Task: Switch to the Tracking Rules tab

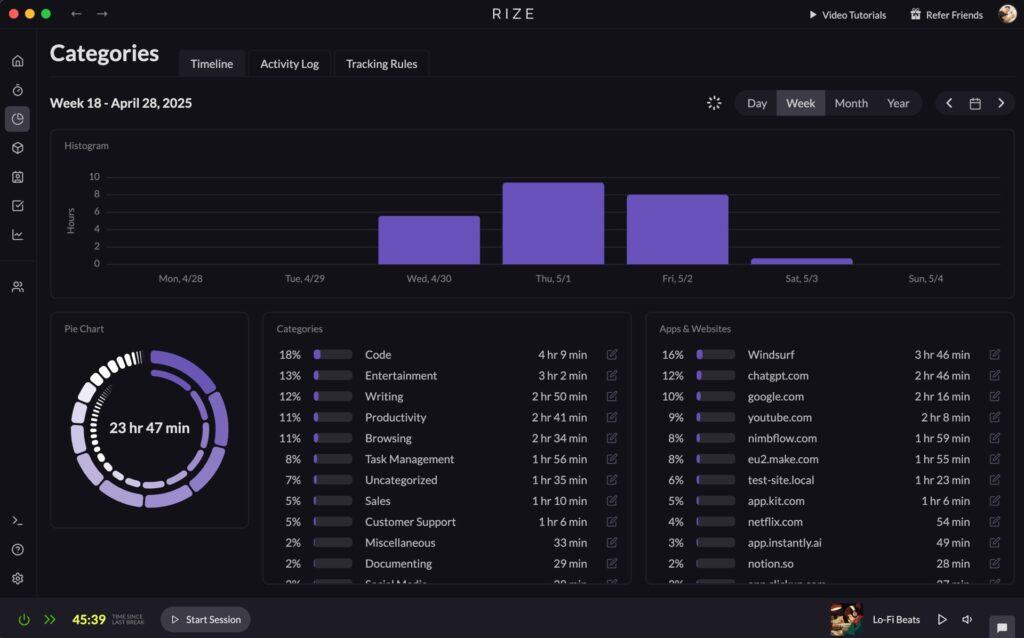Action: 381,63
